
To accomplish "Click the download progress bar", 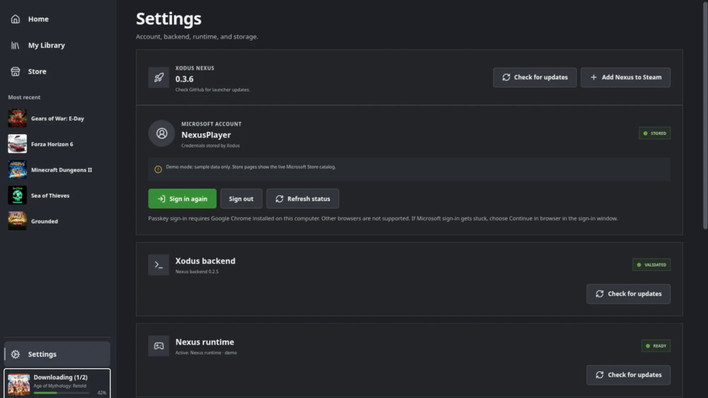I will click(x=61, y=393).
